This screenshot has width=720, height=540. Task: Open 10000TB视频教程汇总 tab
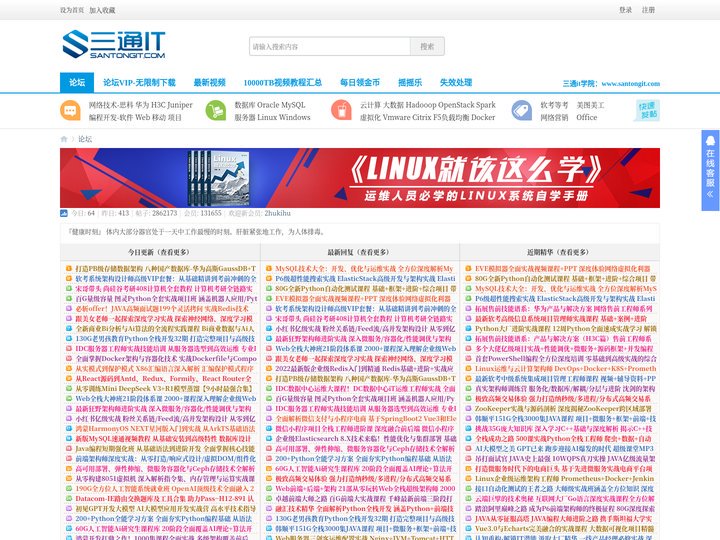pos(282,83)
